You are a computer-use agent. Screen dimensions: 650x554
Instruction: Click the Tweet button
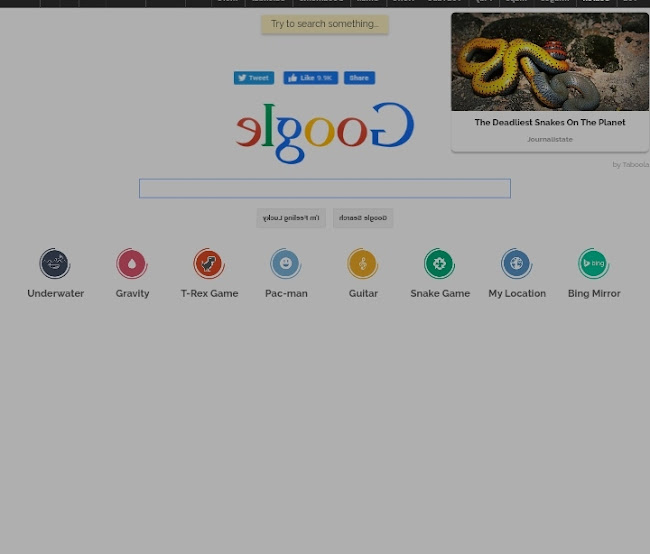(x=254, y=78)
